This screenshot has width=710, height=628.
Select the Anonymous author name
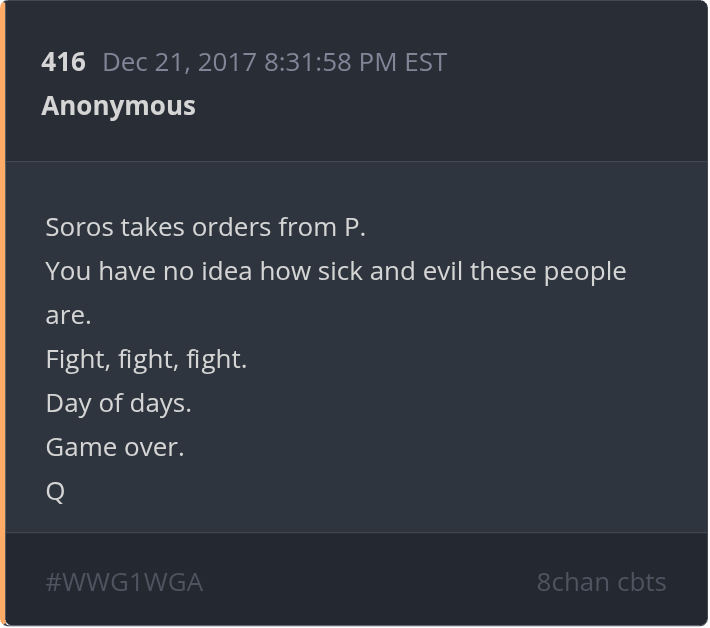point(118,106)
